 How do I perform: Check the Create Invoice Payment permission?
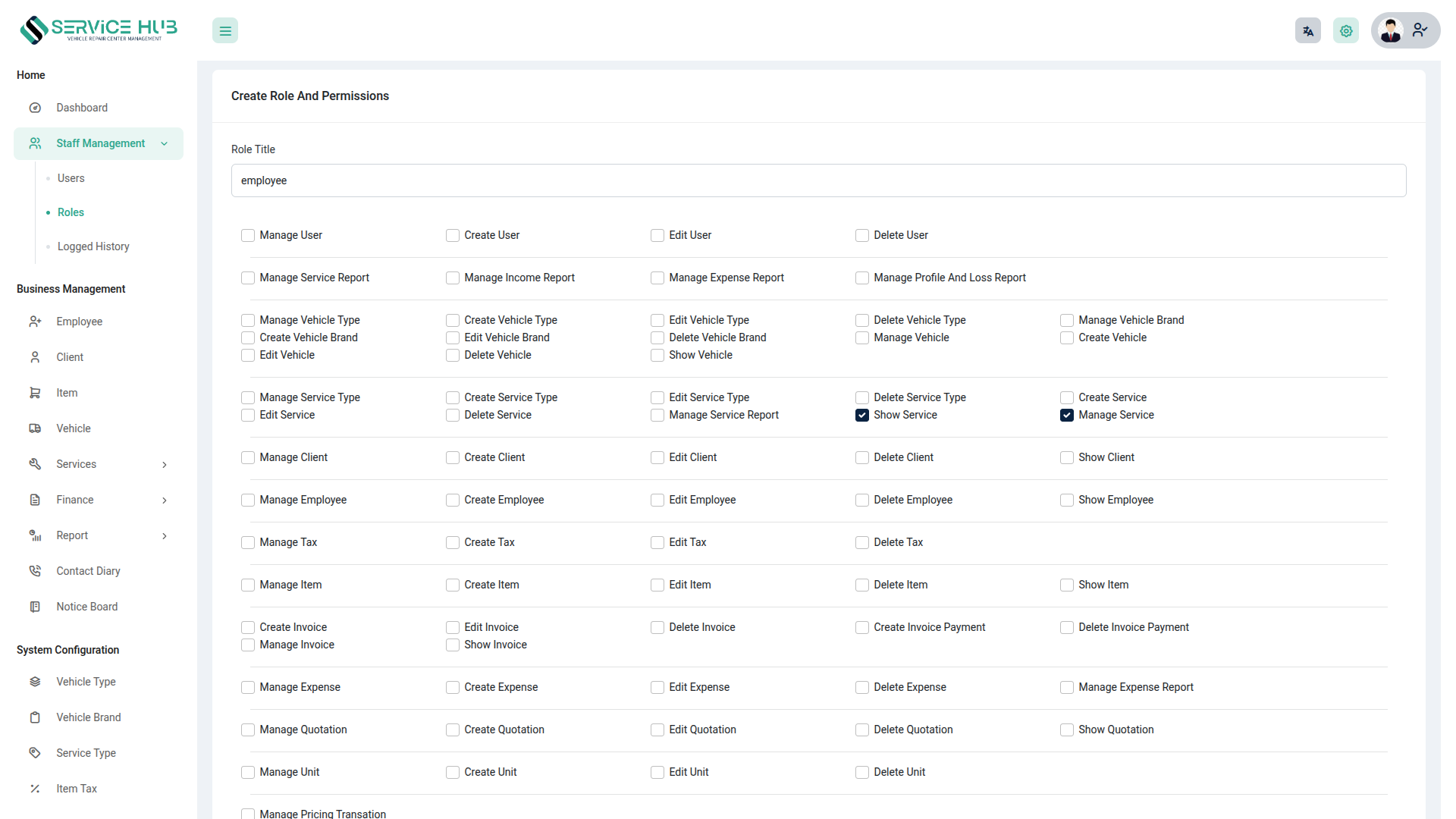[x=861, y=628]
